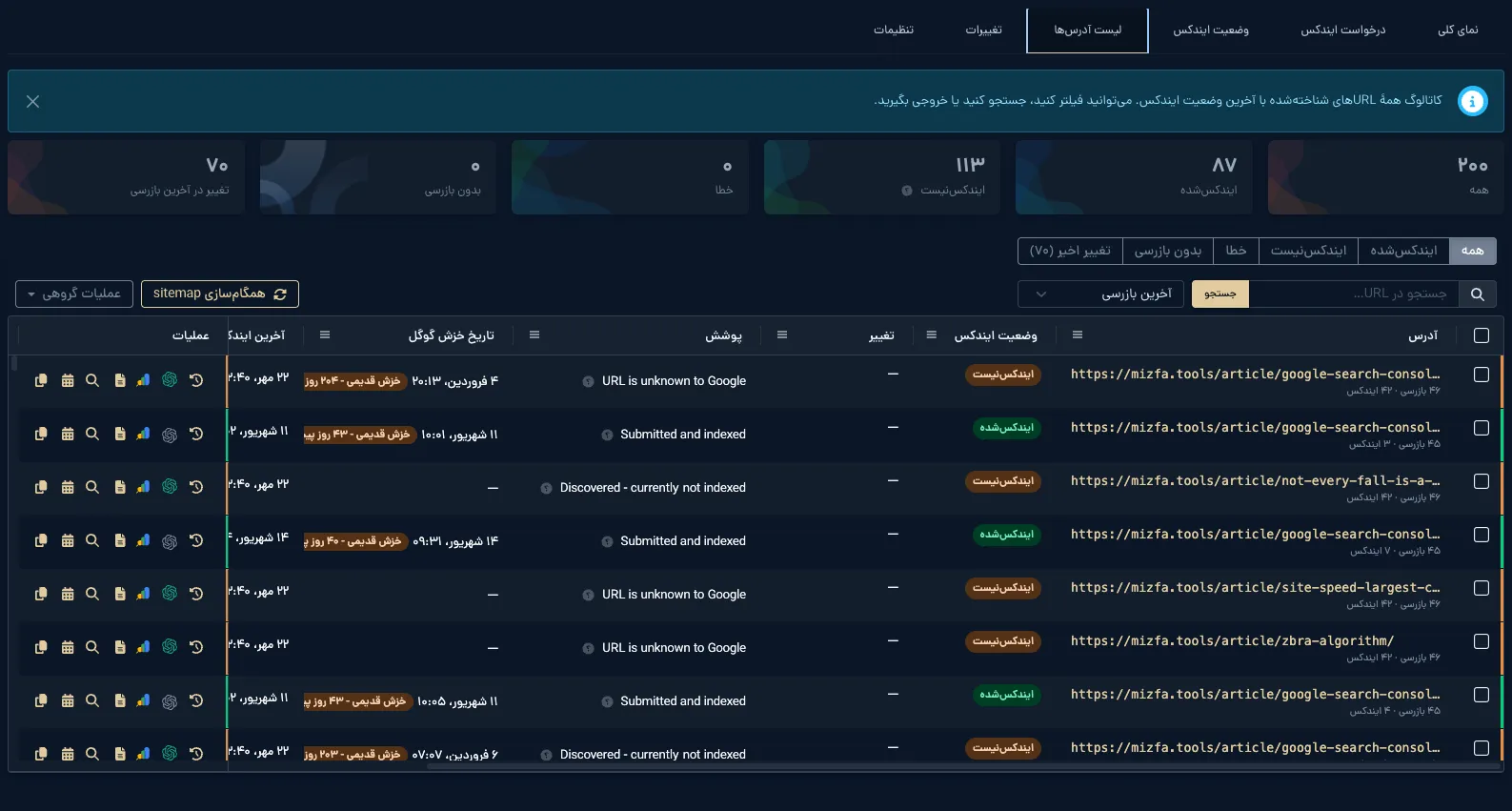Open the آخرین بازرسی sort dropdown
Screen dimensions: 1512x811
[1100, 294]
